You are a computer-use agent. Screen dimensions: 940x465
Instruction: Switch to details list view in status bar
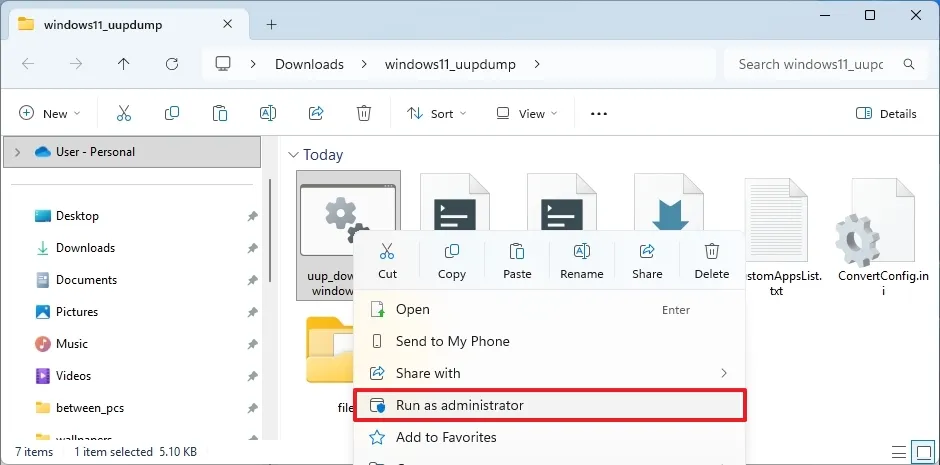point(899,452)
